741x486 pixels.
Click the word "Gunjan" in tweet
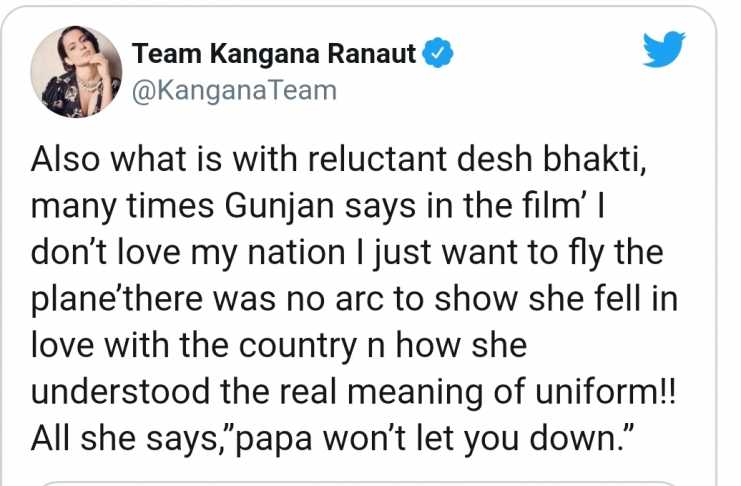(279, 207)
